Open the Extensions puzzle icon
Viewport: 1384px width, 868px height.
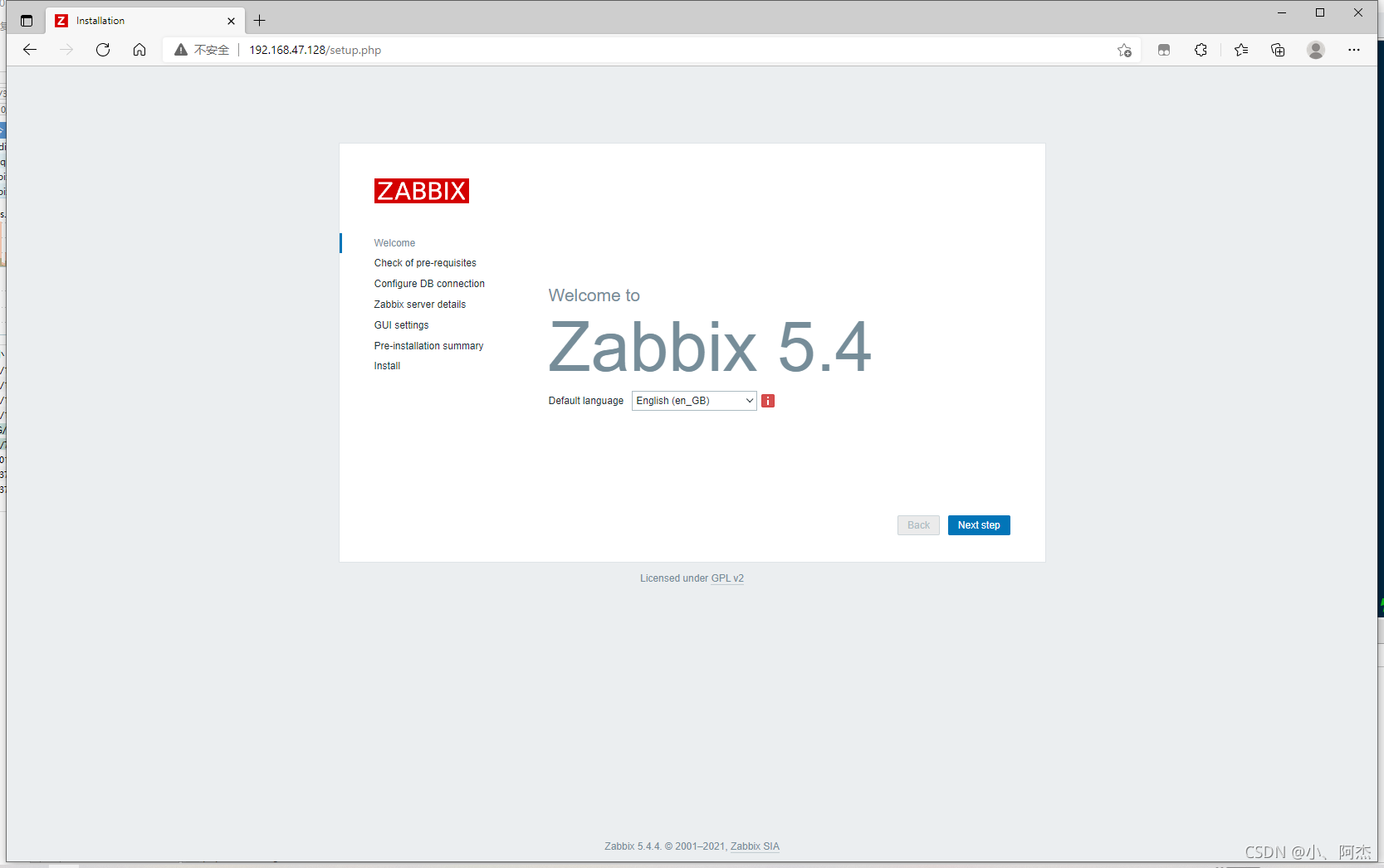point(1201,50)
